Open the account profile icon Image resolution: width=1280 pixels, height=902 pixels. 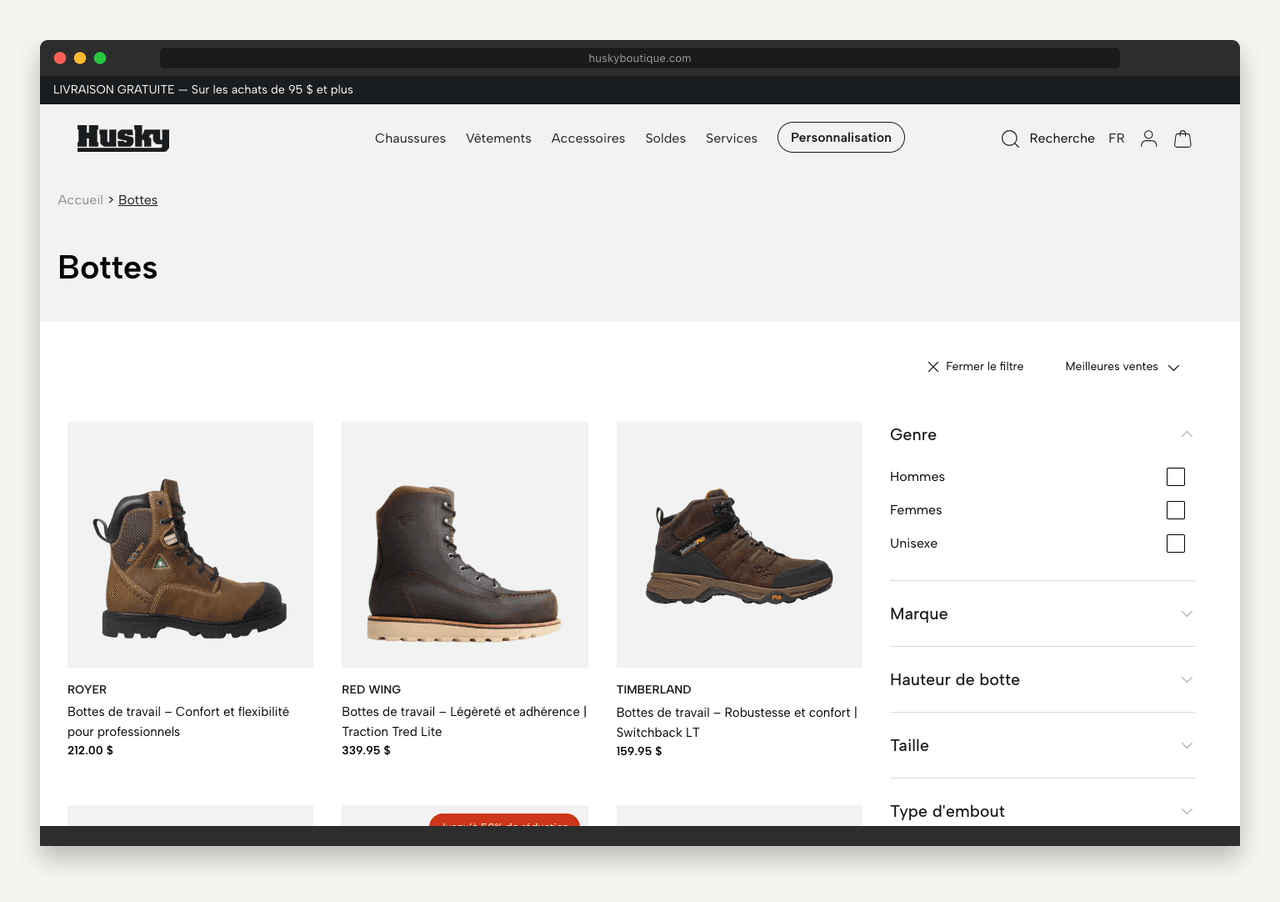1148,139
